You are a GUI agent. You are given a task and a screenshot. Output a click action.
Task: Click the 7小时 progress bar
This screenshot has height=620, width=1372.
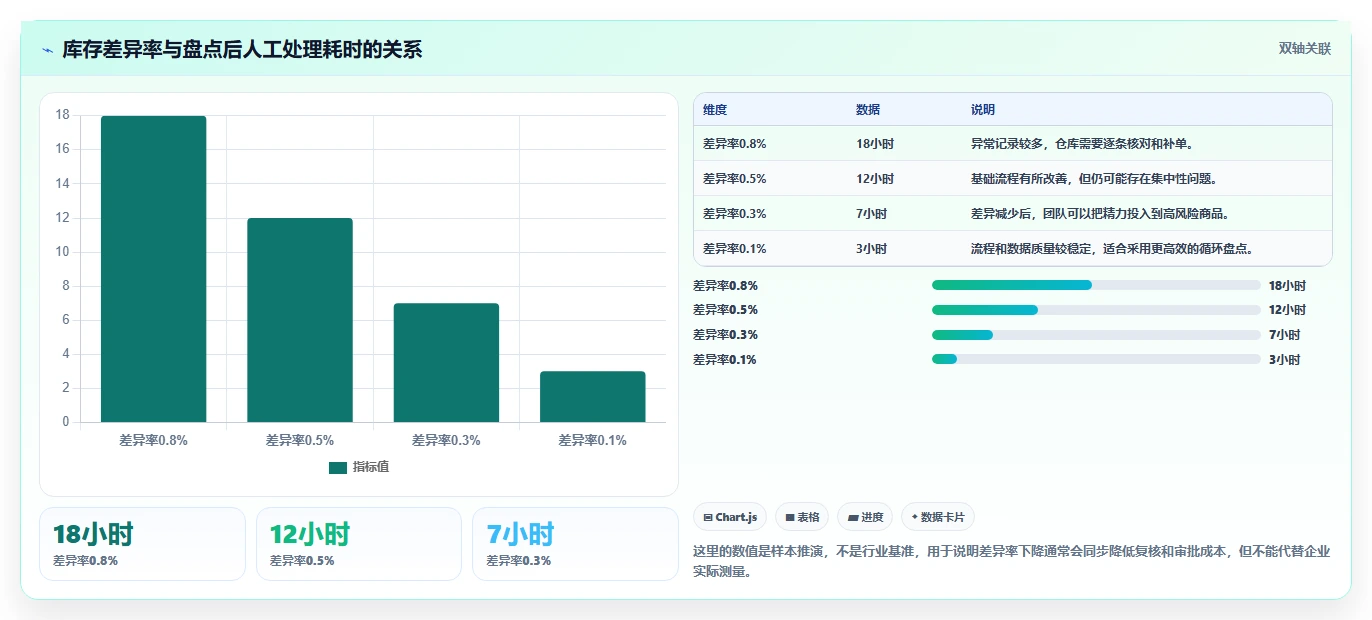pos(1096,335)
